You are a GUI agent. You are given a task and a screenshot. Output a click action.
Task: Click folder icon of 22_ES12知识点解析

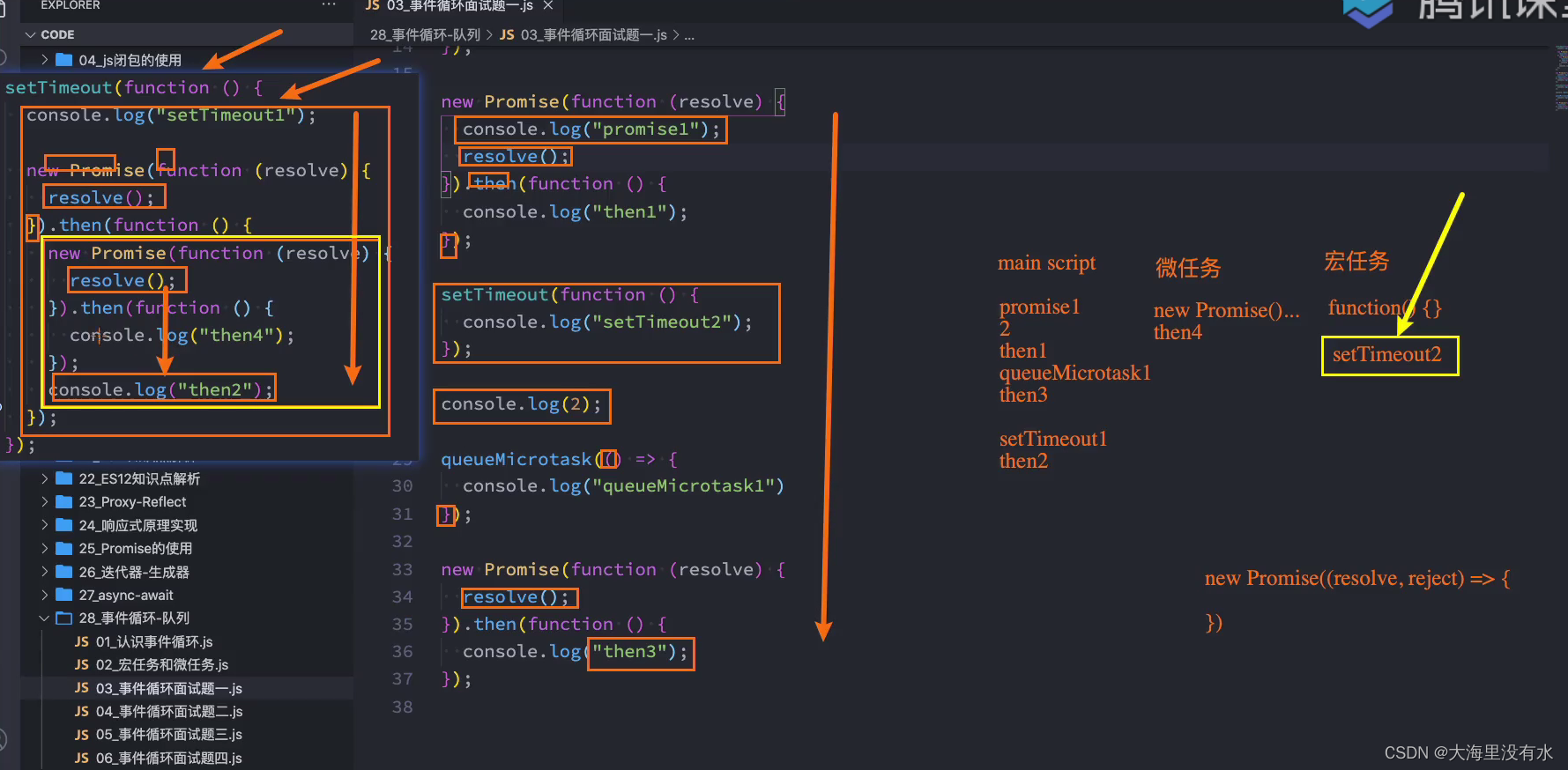[64, 478]
